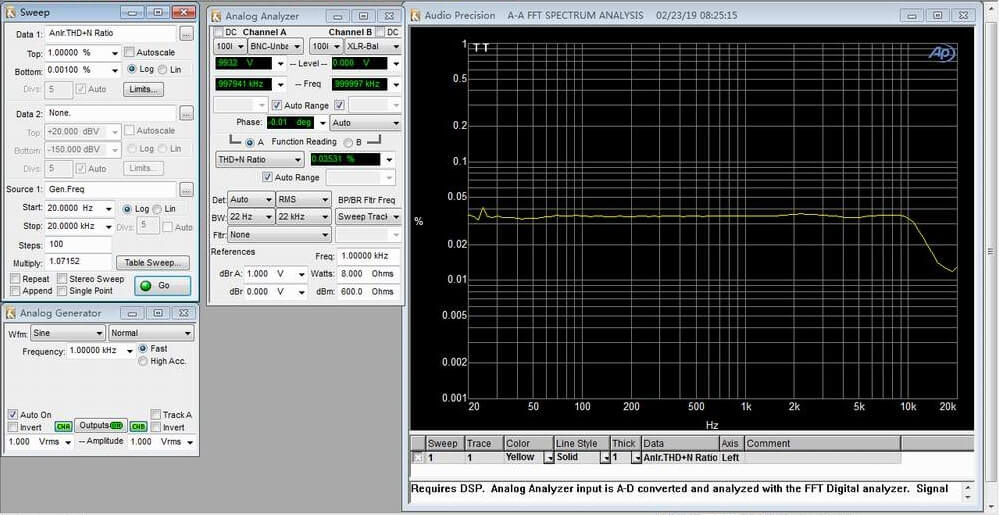Click the Analog Analyzer window title icon
The image size is (999, 515).
click(x=217, y=16)
